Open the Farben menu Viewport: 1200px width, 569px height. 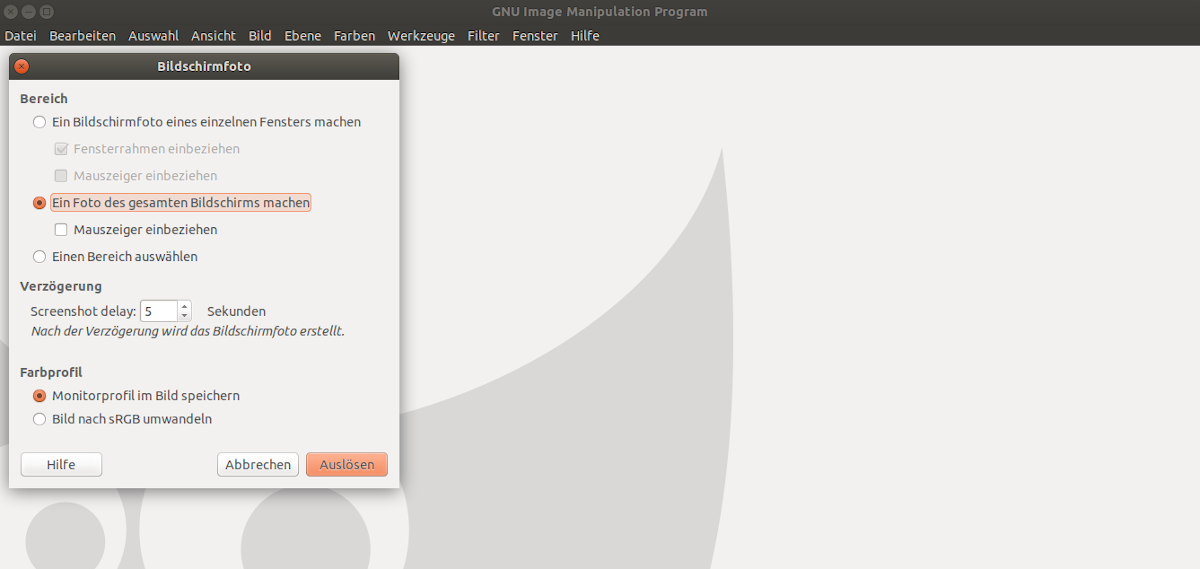pyautogui.click(x=355, y=36)
